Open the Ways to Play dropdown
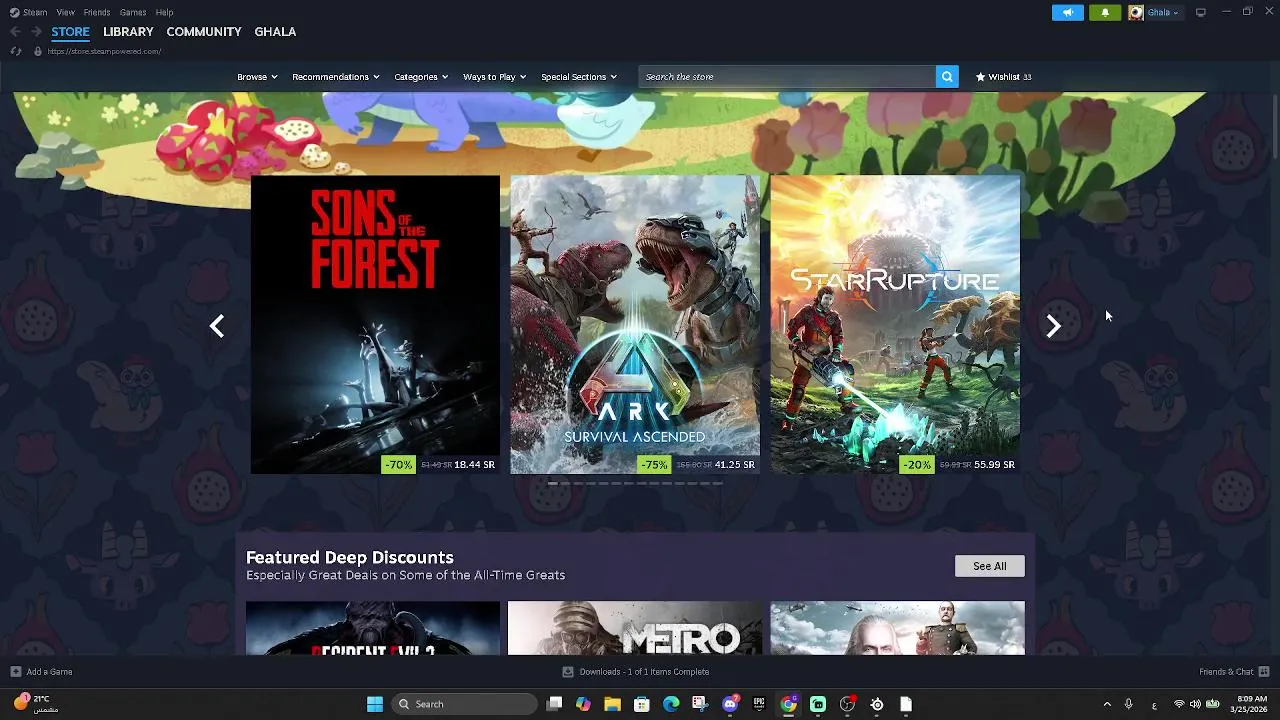 pyautogui.click(x=495, y=77)
